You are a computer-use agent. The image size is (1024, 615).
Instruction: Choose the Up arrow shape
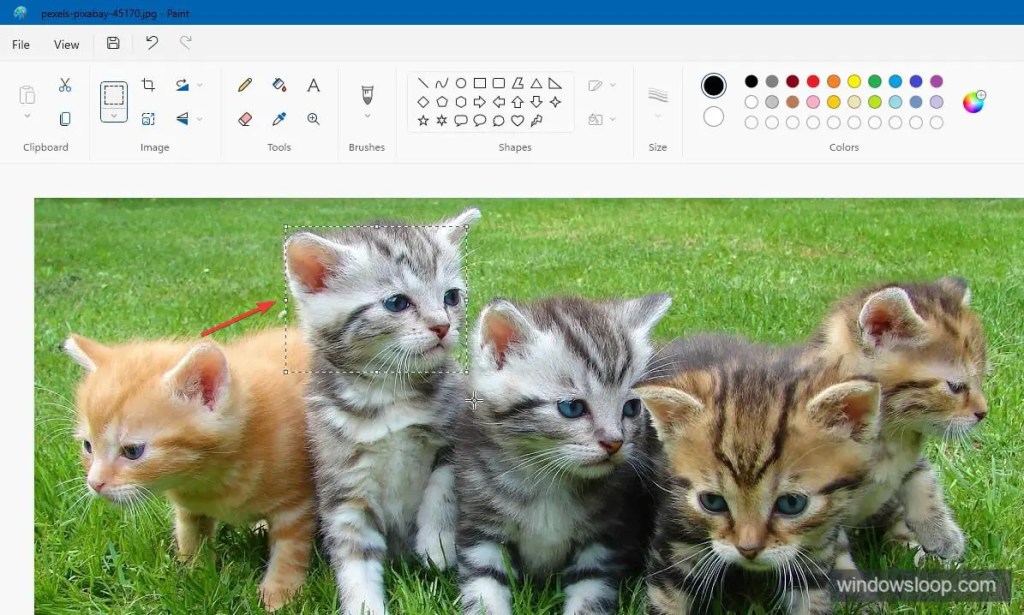pos(517,102)
